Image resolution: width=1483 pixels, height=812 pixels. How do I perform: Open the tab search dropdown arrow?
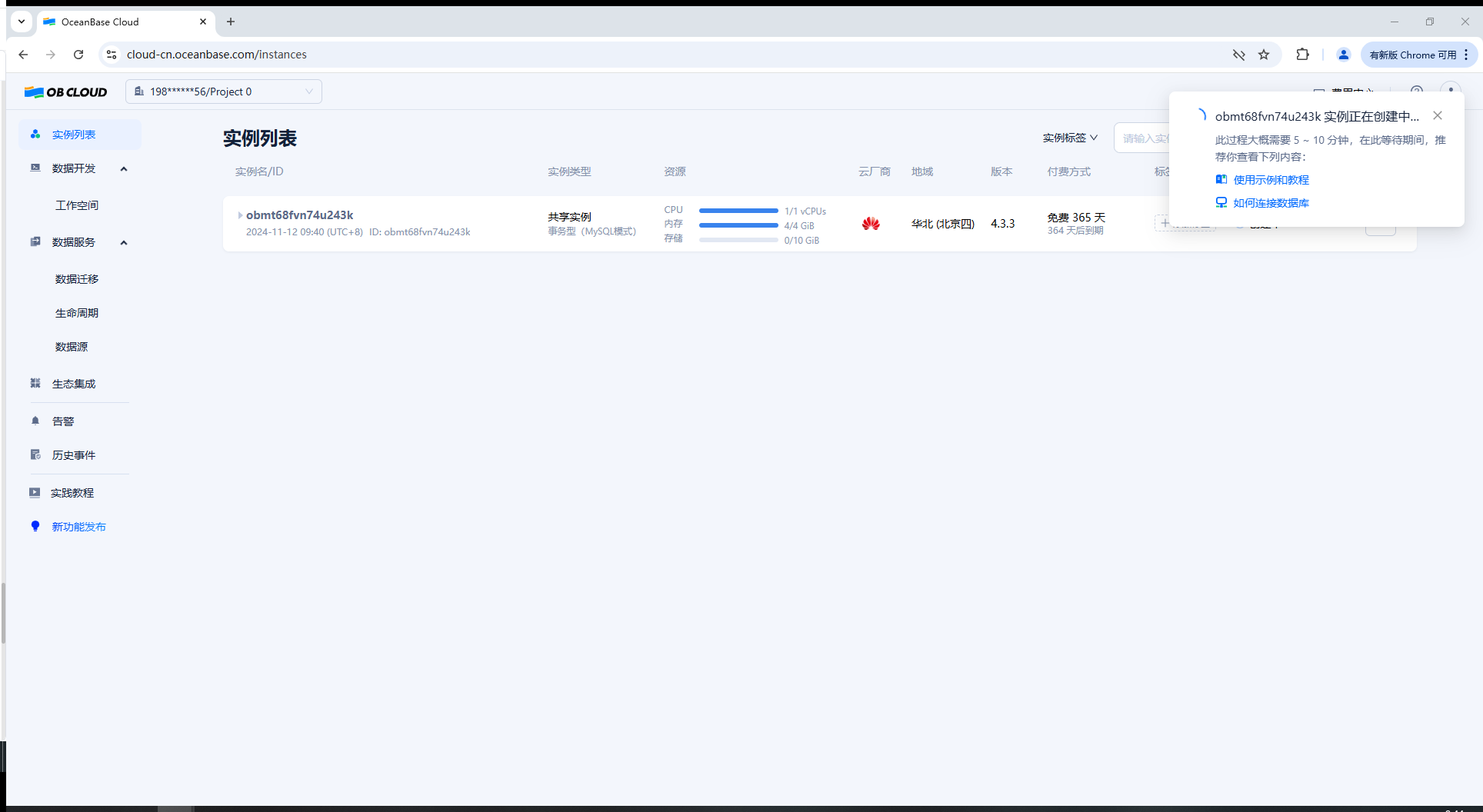[x=22, y=22]
